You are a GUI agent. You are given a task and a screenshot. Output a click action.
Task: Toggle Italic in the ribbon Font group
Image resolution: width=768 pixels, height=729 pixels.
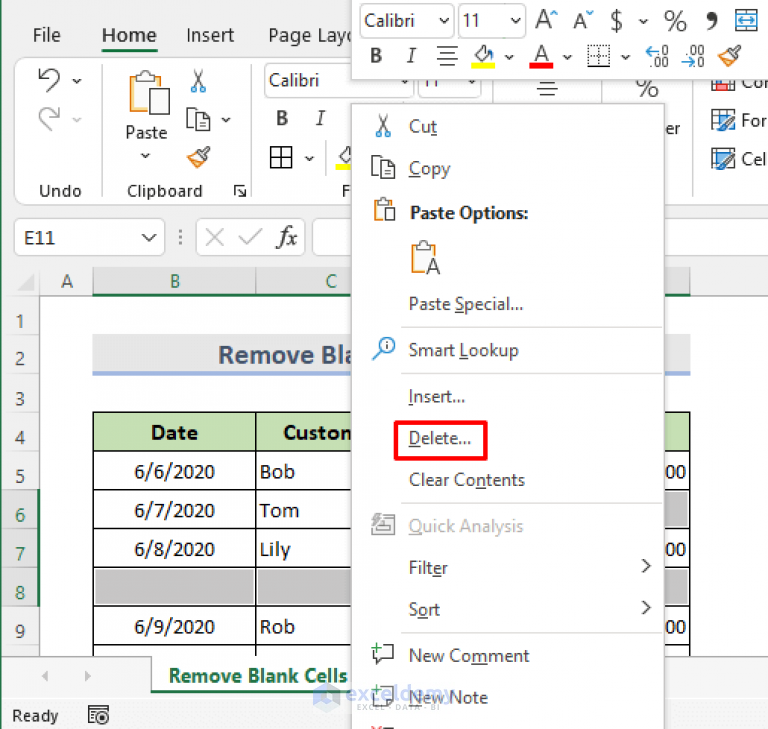tap(320, 118)
